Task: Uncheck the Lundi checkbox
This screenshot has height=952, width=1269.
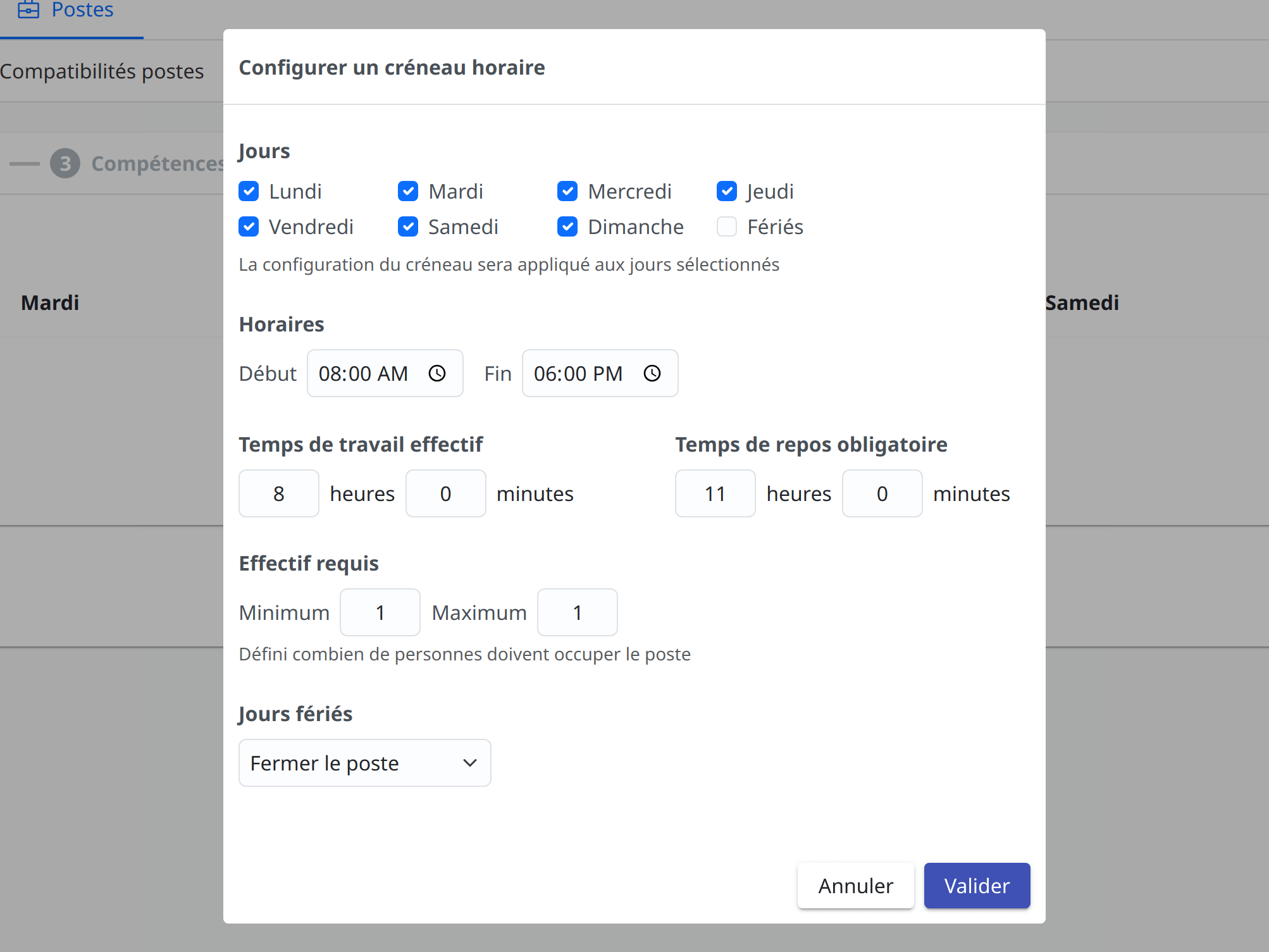Action: coord(249,191)
